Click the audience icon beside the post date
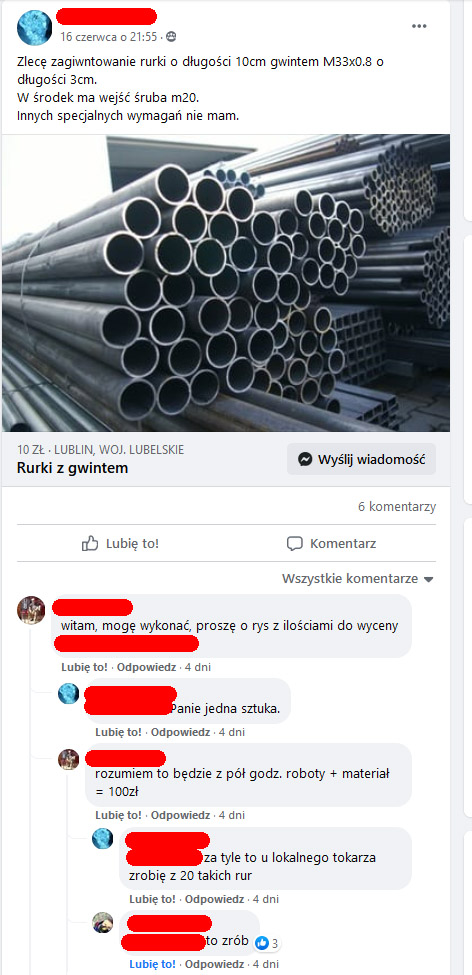The height and width of the screenshot is (975, 472). pos(171,37)
